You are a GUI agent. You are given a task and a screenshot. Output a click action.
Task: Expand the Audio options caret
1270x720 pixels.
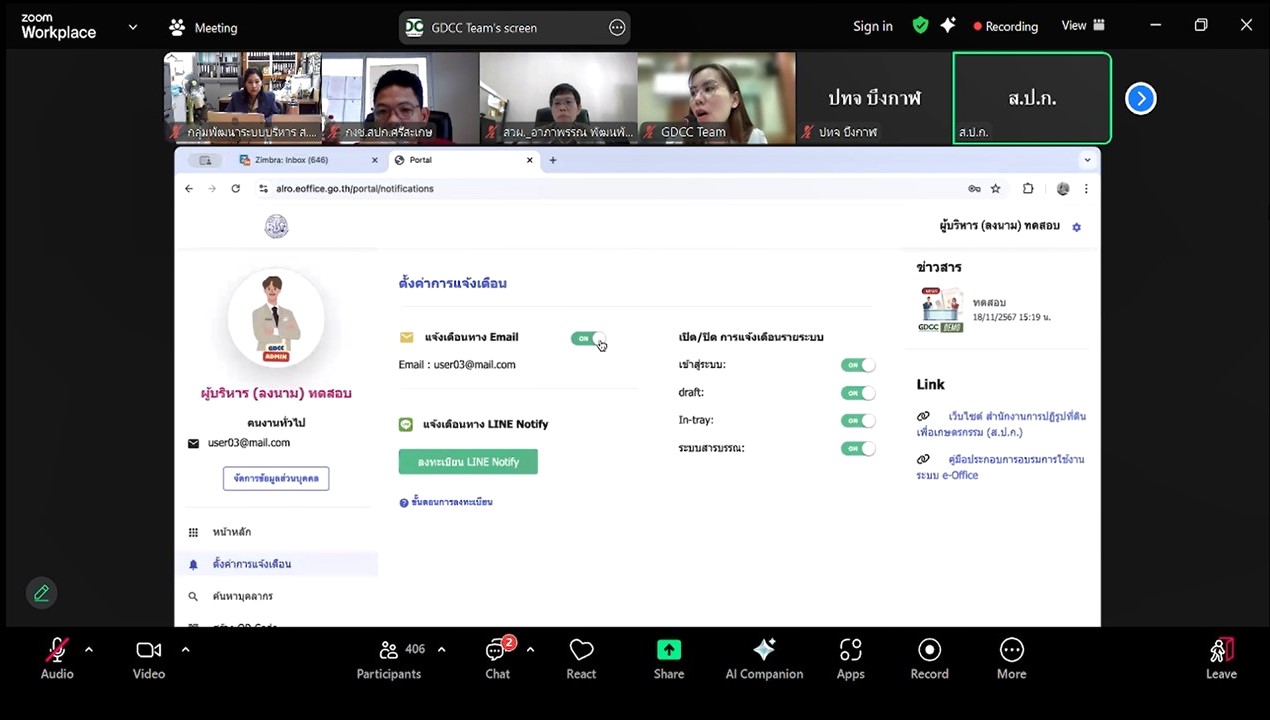pos(89,650)
